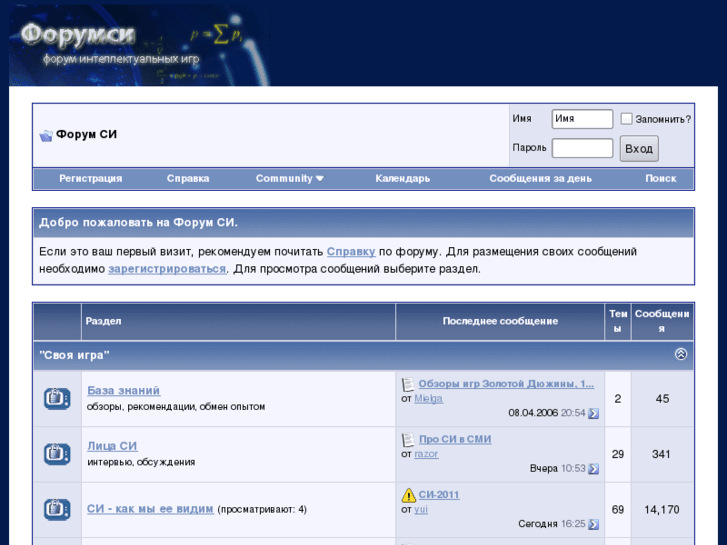Enable the Запомнить checkbox

coord(626,119)
